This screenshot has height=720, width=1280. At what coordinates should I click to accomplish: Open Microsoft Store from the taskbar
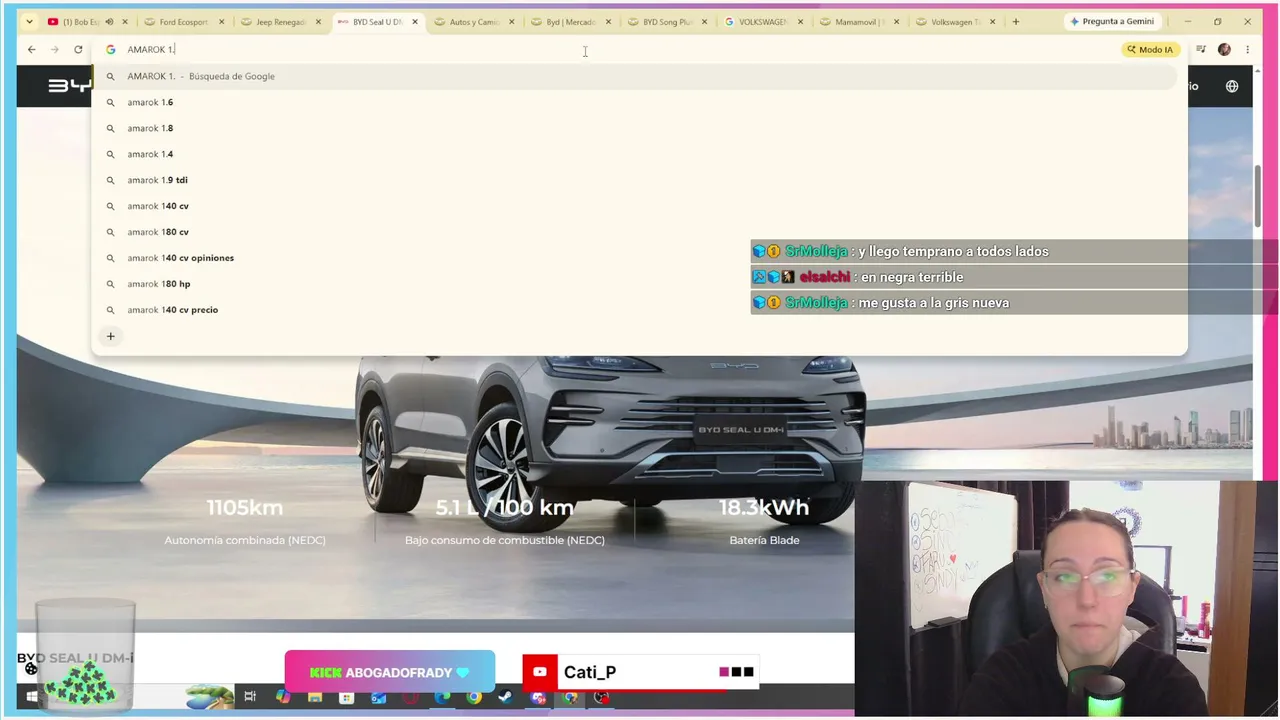pyautogui.click(x=347, y=697)
